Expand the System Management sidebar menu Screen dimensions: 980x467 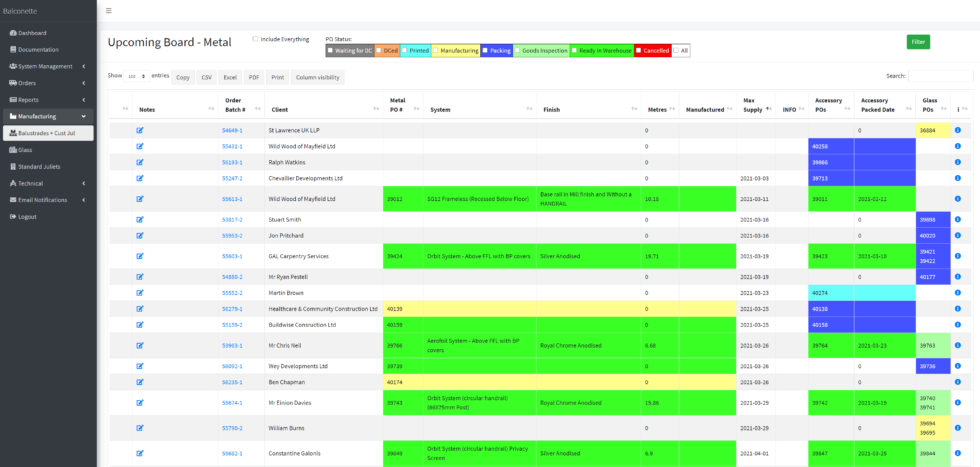pos(48,66)
